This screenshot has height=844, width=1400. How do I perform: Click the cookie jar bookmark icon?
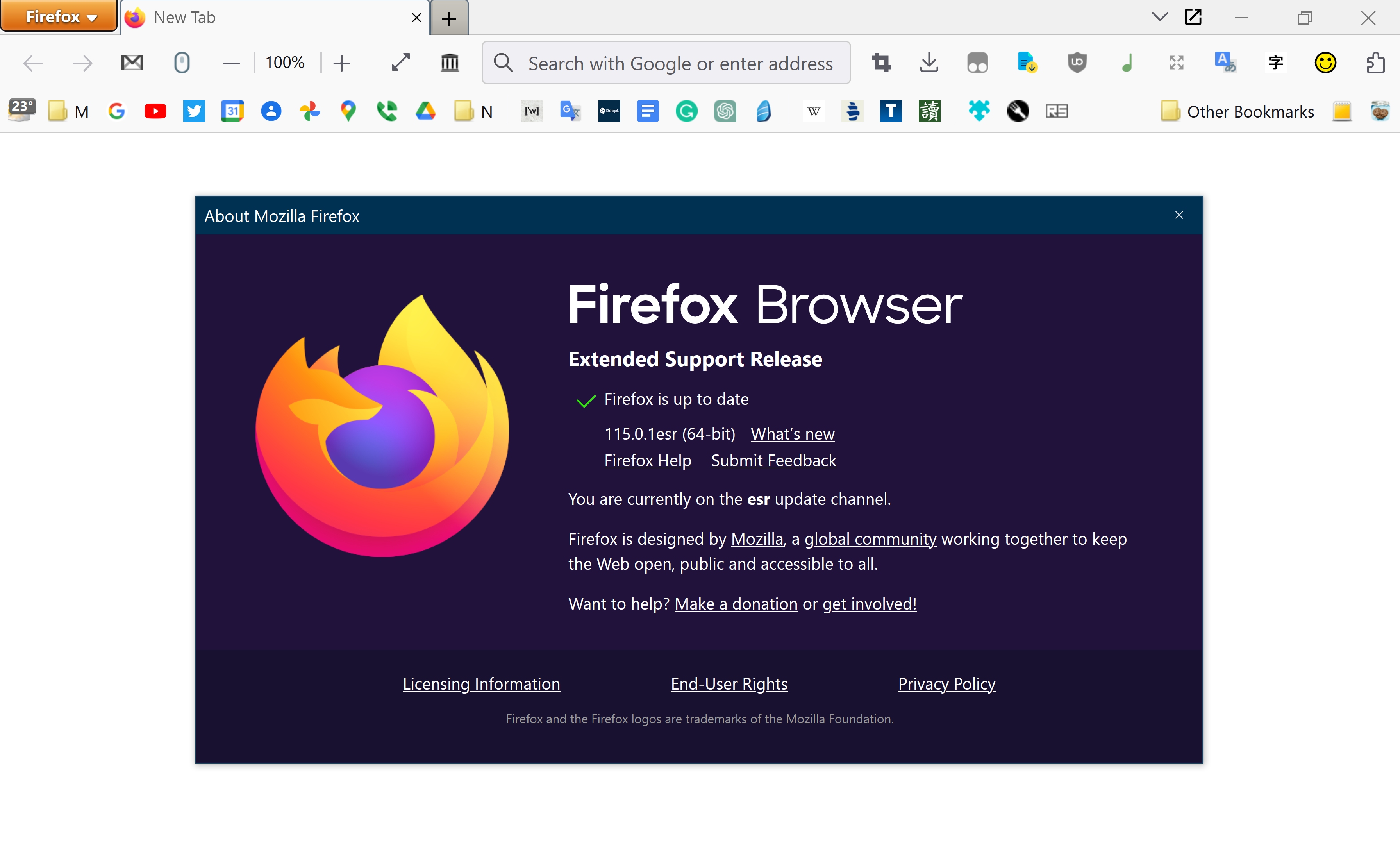click(1380, 111)
